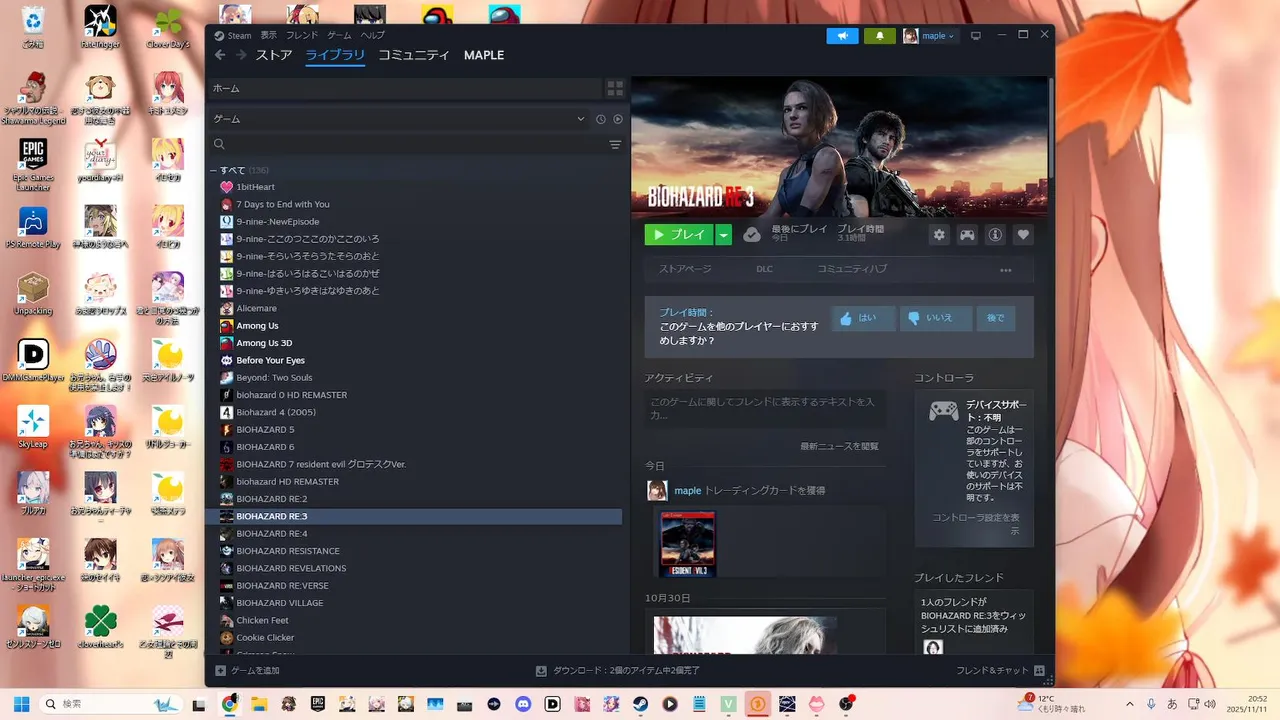Viewport: 1280px width, 720px height.
Task: Open the green notification bell
Action: [x=880, y=36]
